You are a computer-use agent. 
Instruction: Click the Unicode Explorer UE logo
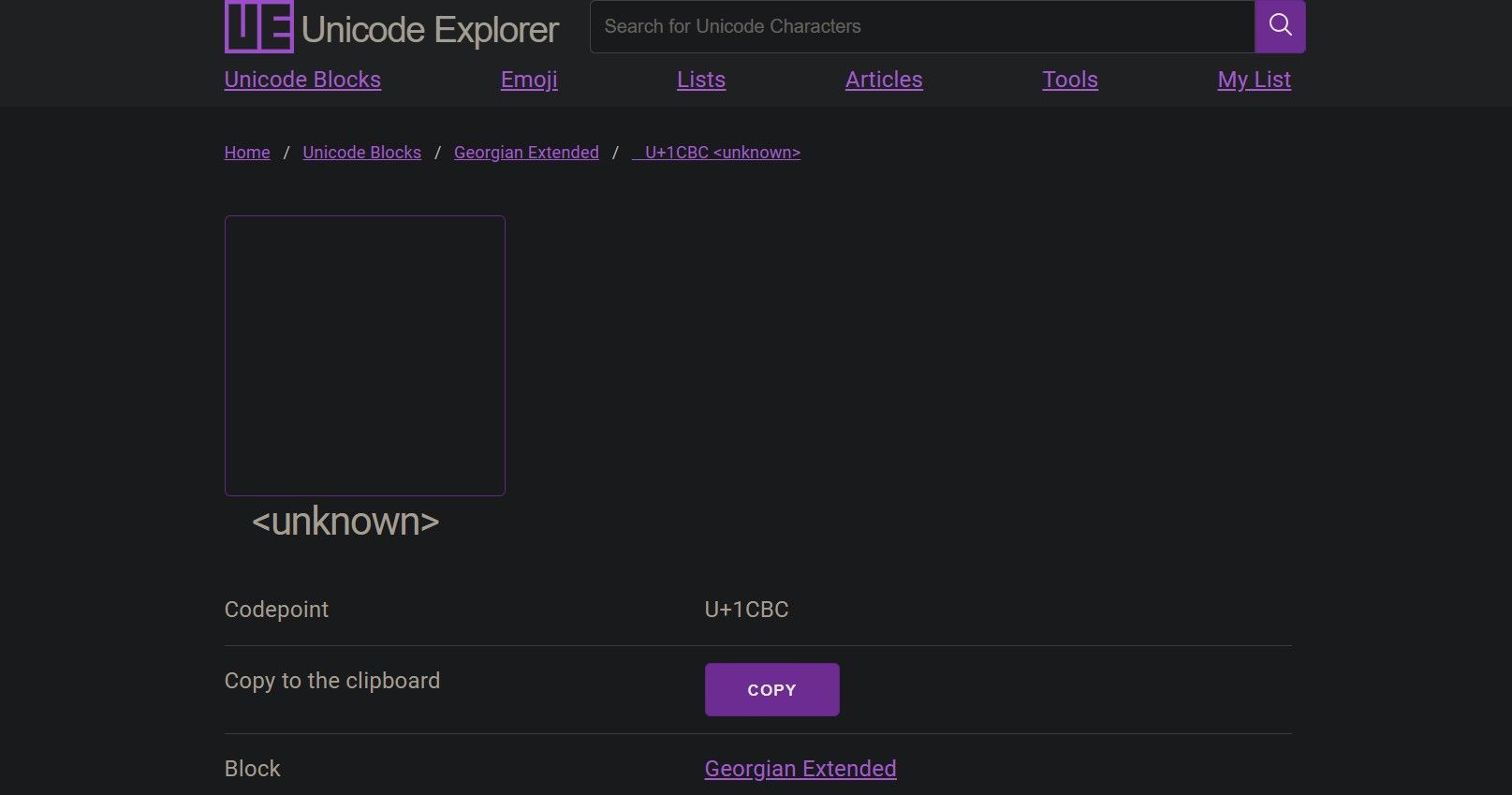[x=259, y=26]
